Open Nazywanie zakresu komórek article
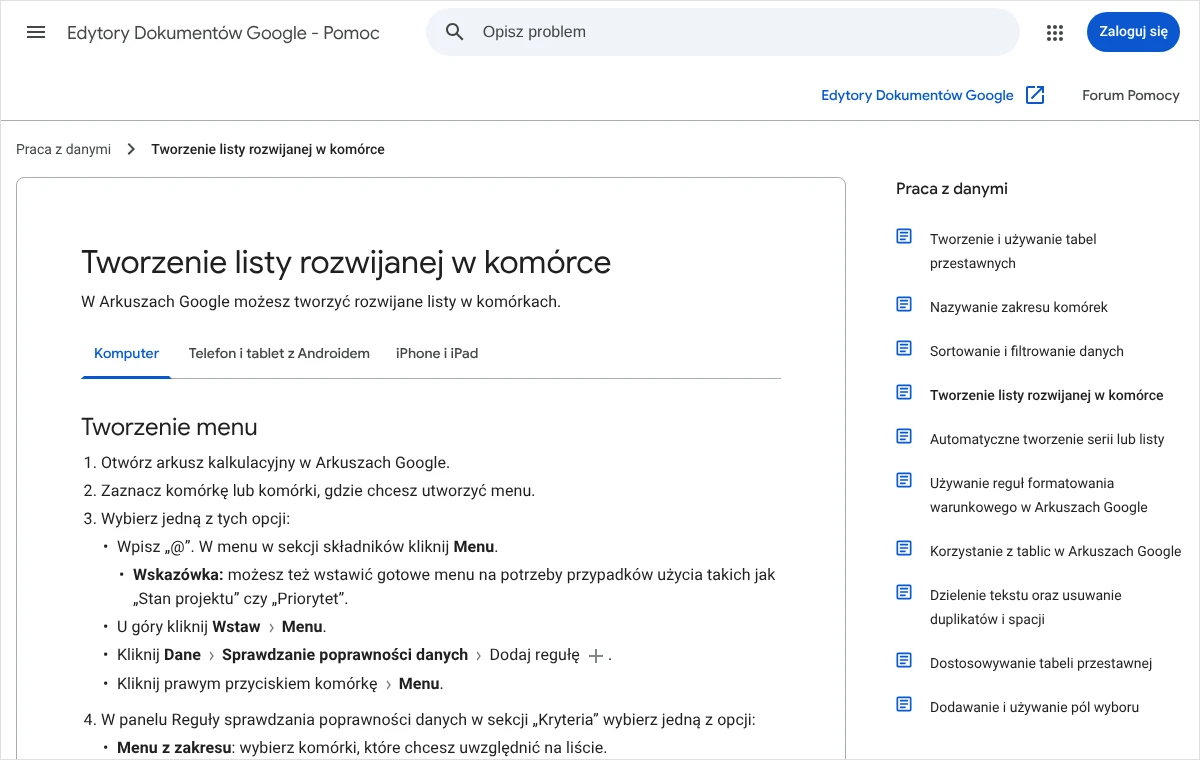1200x760 pixels. 1018,307
